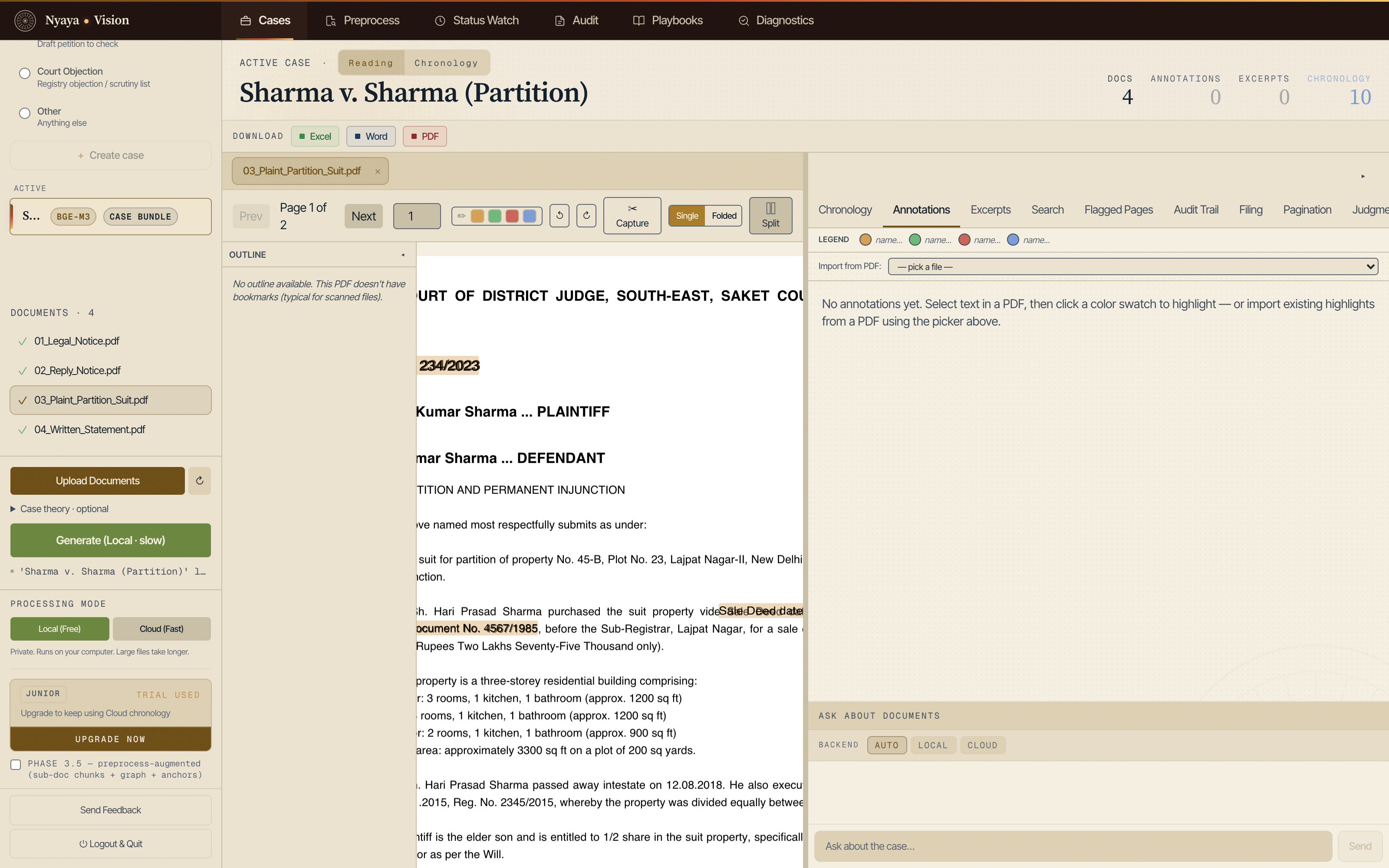Click the checkmark icon beside 01_Legal_Notice.pdf
Viewport: 1389px width, 868px height.
pyautogui.click(x=23, y=341)
